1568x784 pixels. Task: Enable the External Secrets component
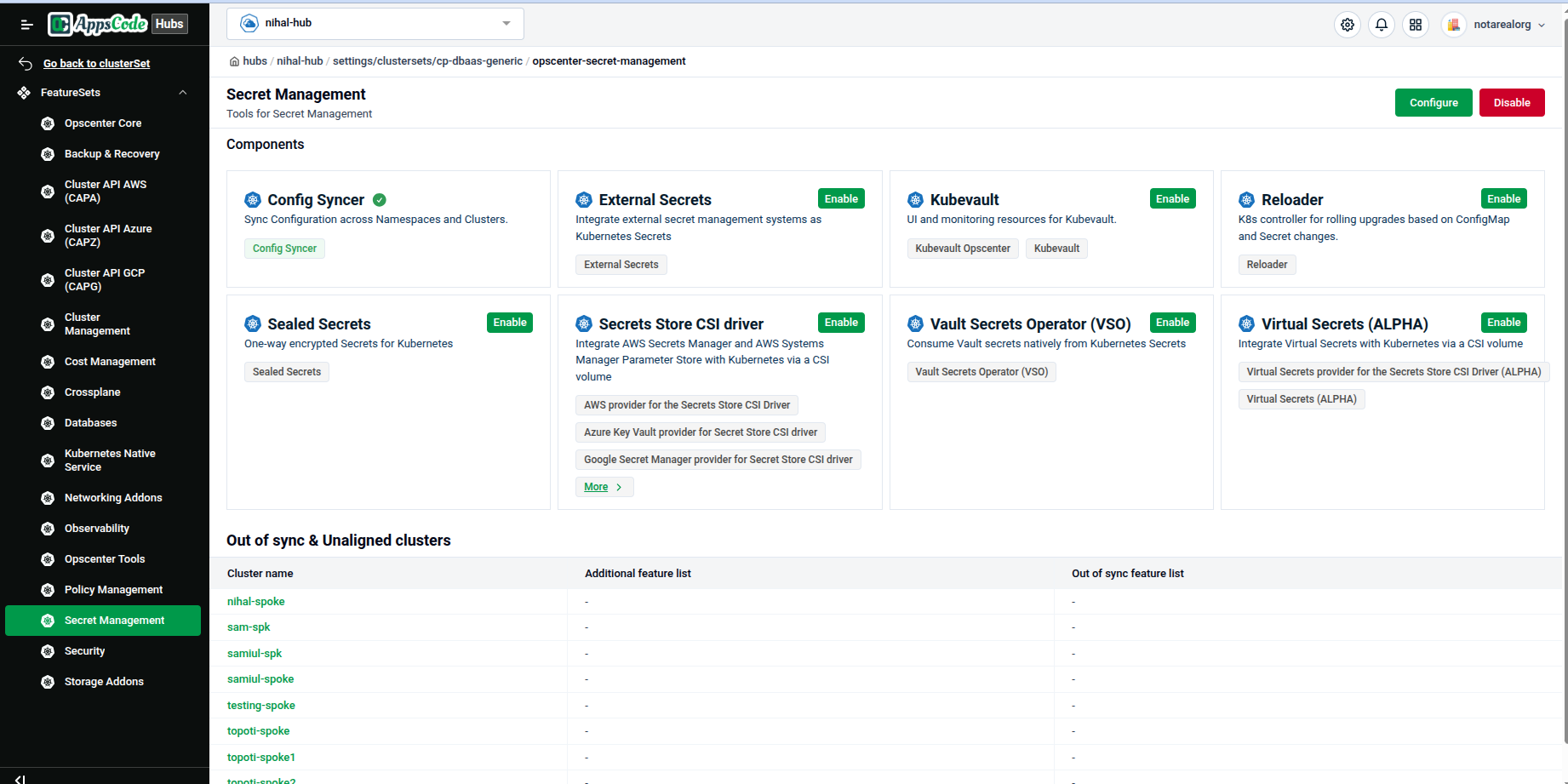point(841,198)
